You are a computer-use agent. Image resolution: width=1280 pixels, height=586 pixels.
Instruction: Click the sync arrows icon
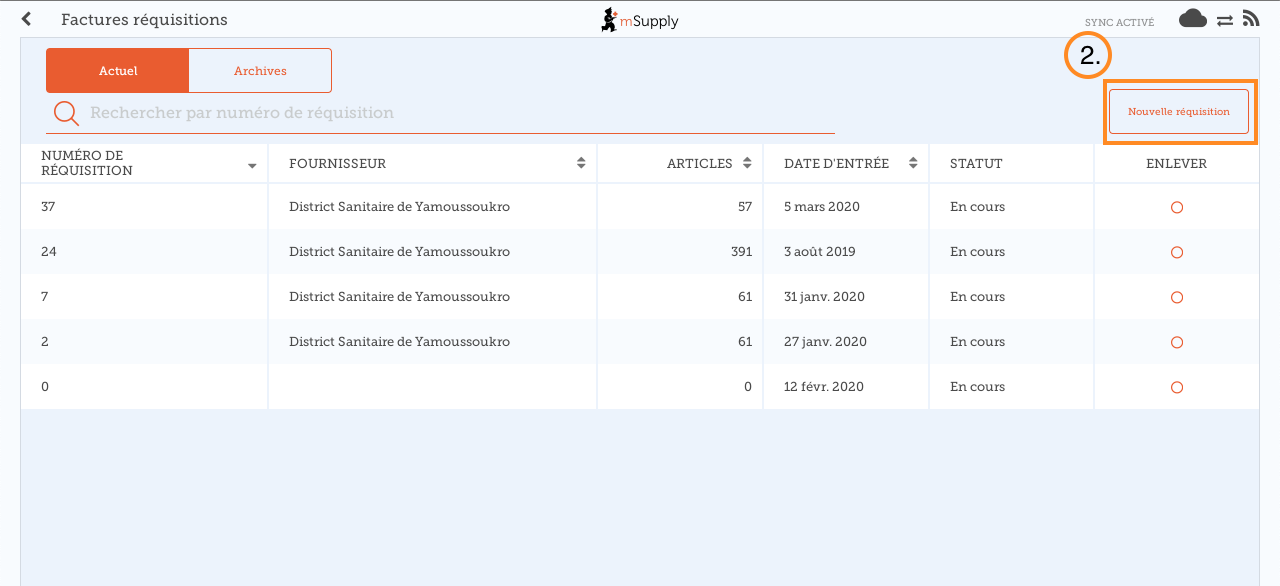(1224, 20)
